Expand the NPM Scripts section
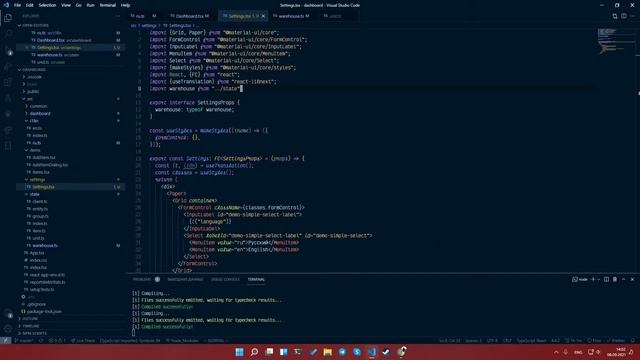The image size is (640, 360). (x=33, y=333)
